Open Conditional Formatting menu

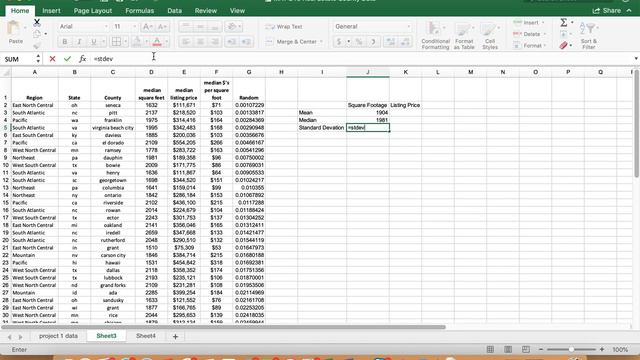point(435,36)
